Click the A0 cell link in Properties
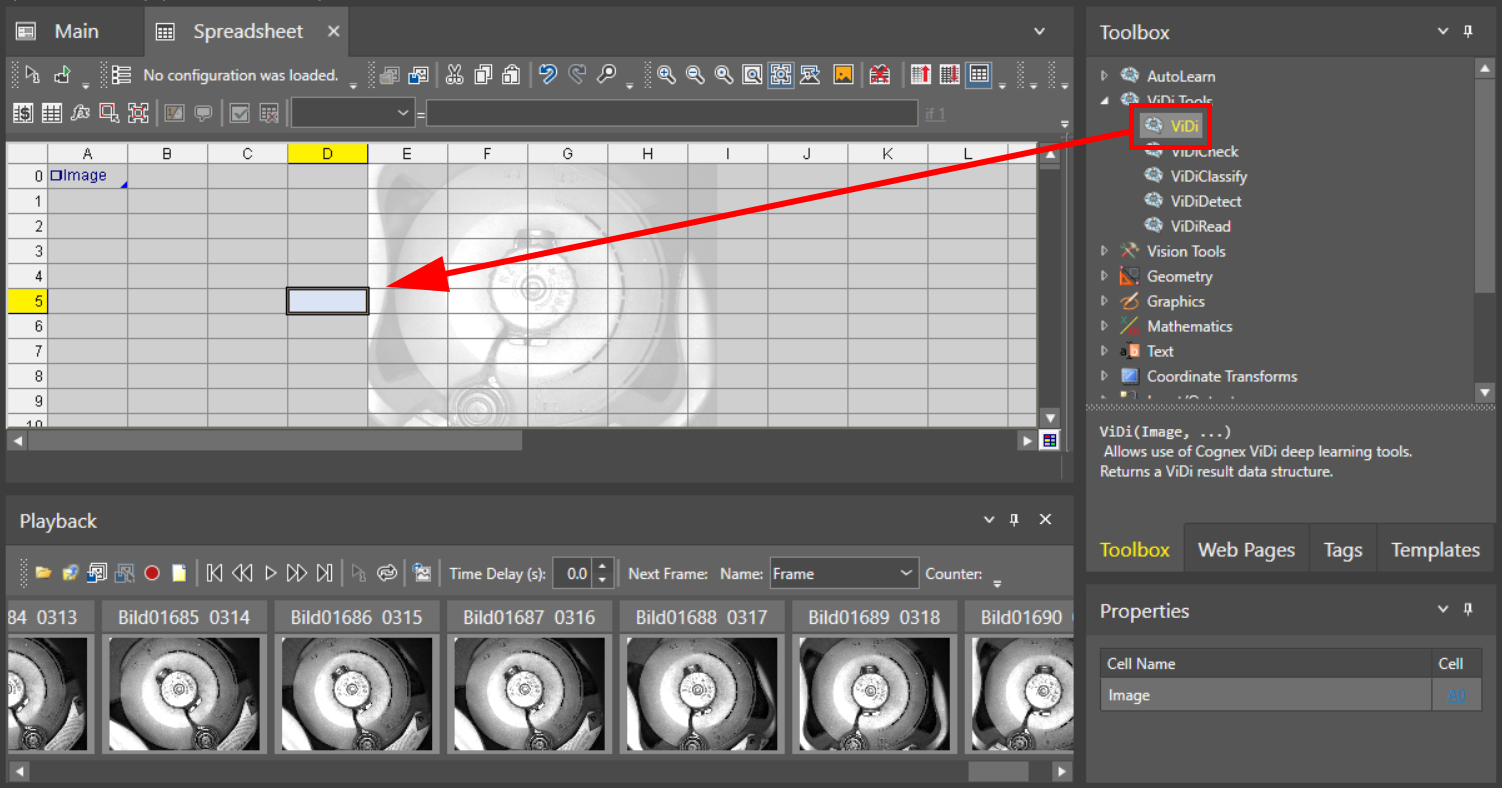Viewport: 1502px width, 788px height. [x=1456, y=696]
